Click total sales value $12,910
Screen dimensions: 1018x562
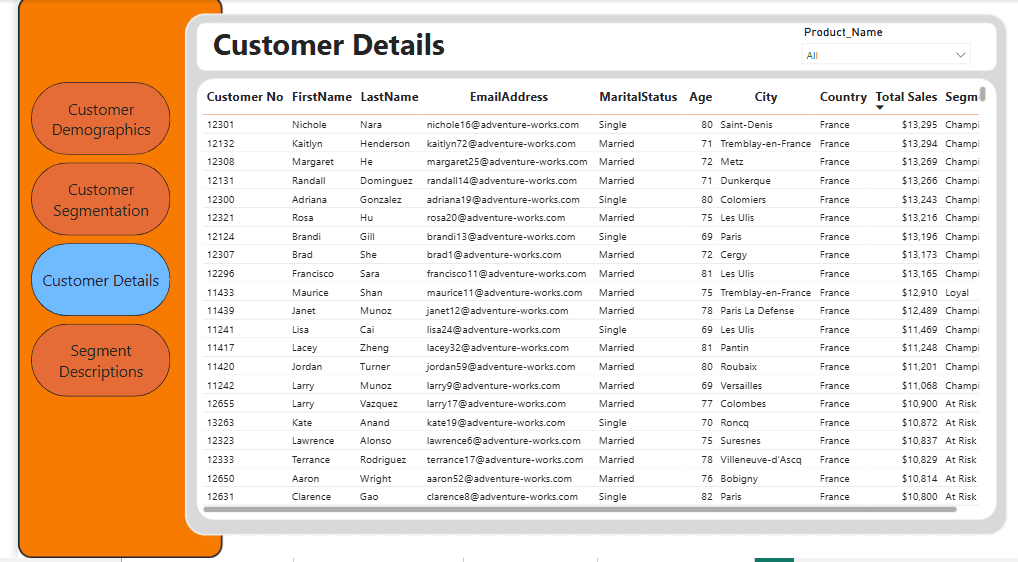coord(919,293)
